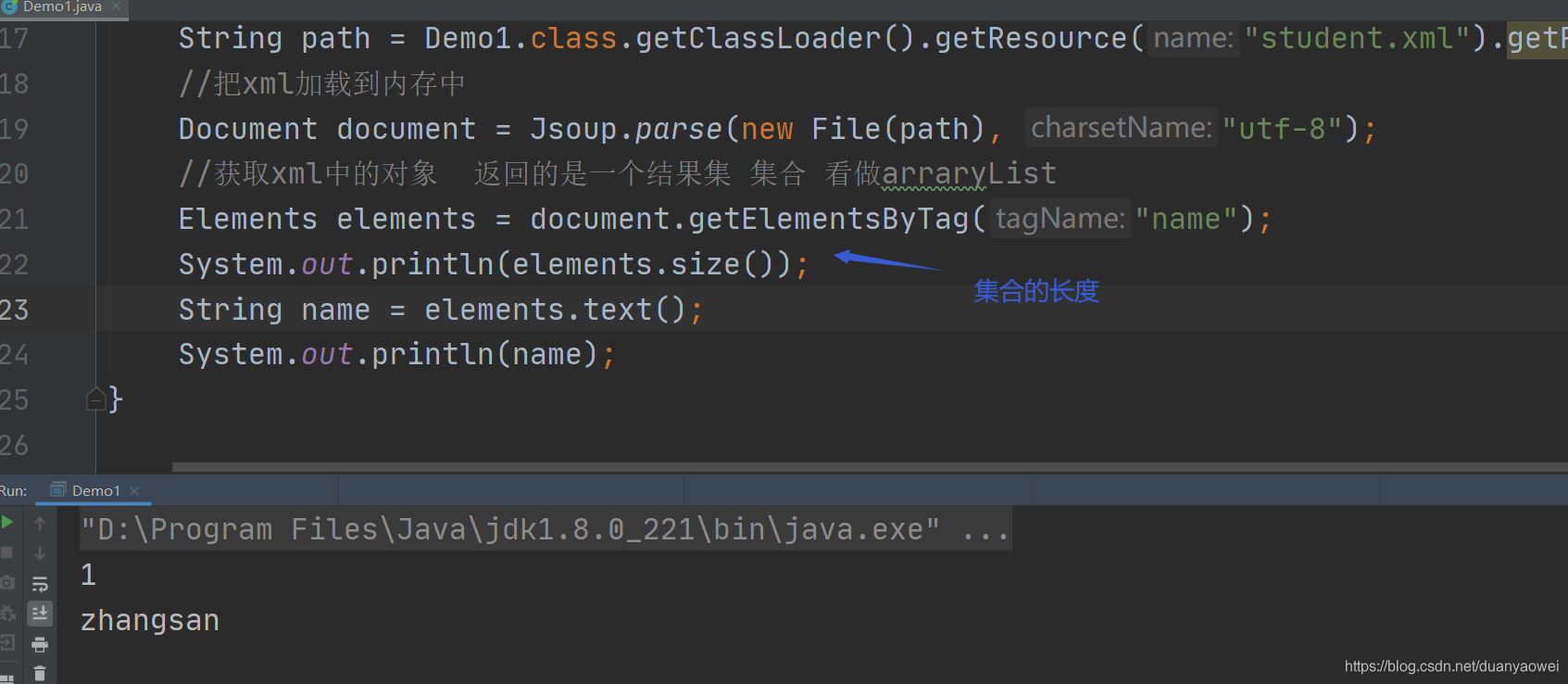Click the "name" tag string on line 21

pos(1186,220)
